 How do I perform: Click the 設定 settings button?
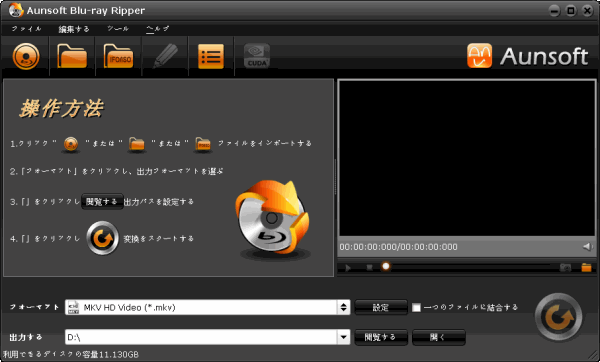coord(381,307)
